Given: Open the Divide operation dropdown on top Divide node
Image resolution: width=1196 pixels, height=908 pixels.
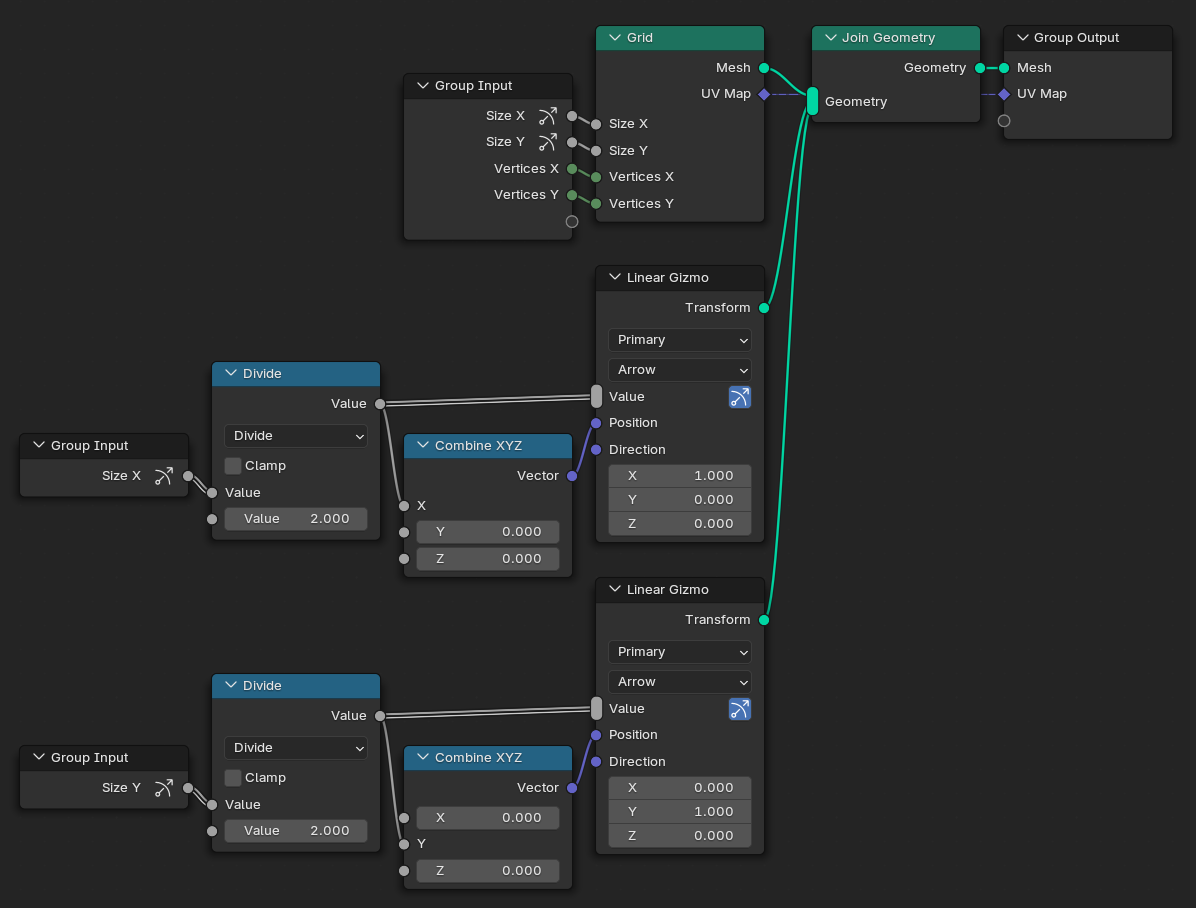Looking at the screenshot, I should pos(295,436).
